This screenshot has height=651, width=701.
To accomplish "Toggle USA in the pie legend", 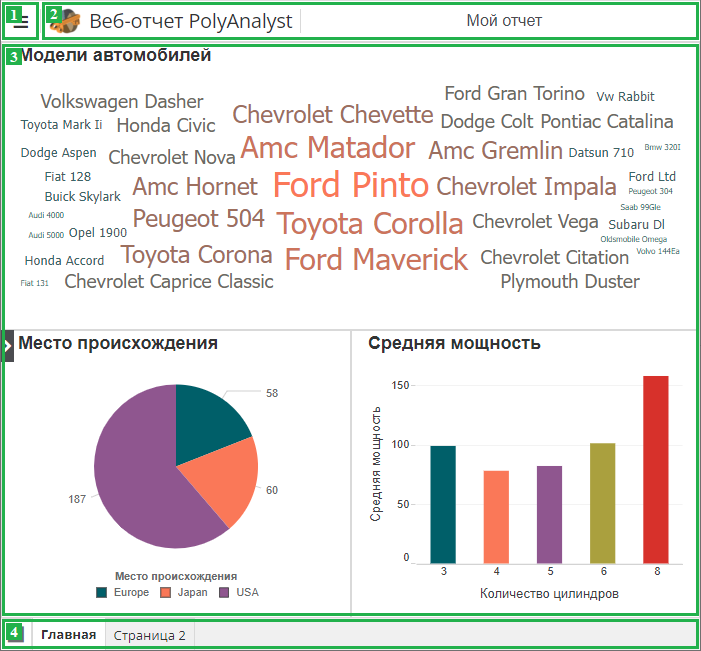I will (x=239, y=592).
